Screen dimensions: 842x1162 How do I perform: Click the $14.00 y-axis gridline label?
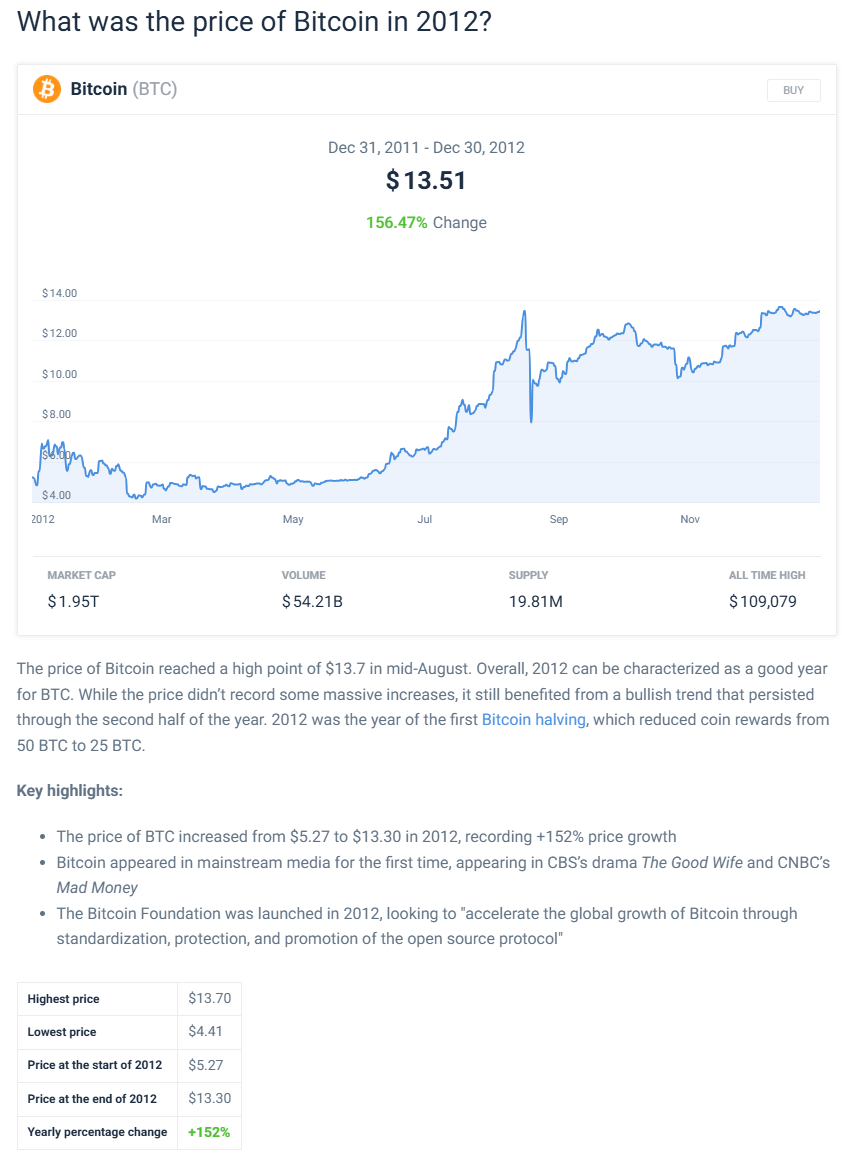click(59, 293)
